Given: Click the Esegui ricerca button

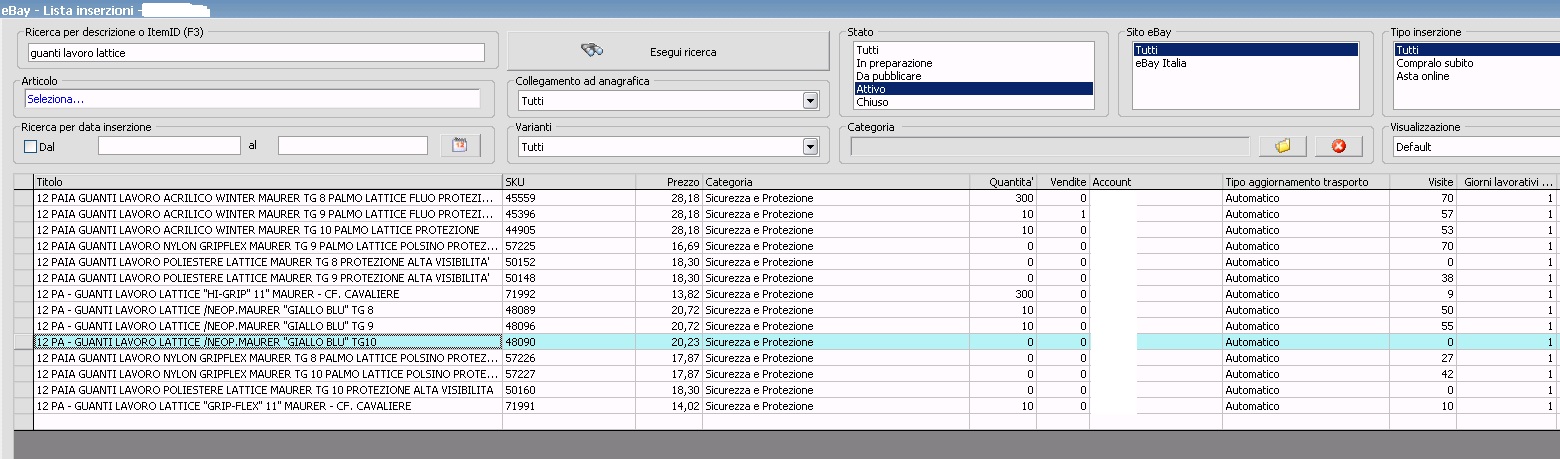Looking at the screenshot, I should tap(668, 51).
